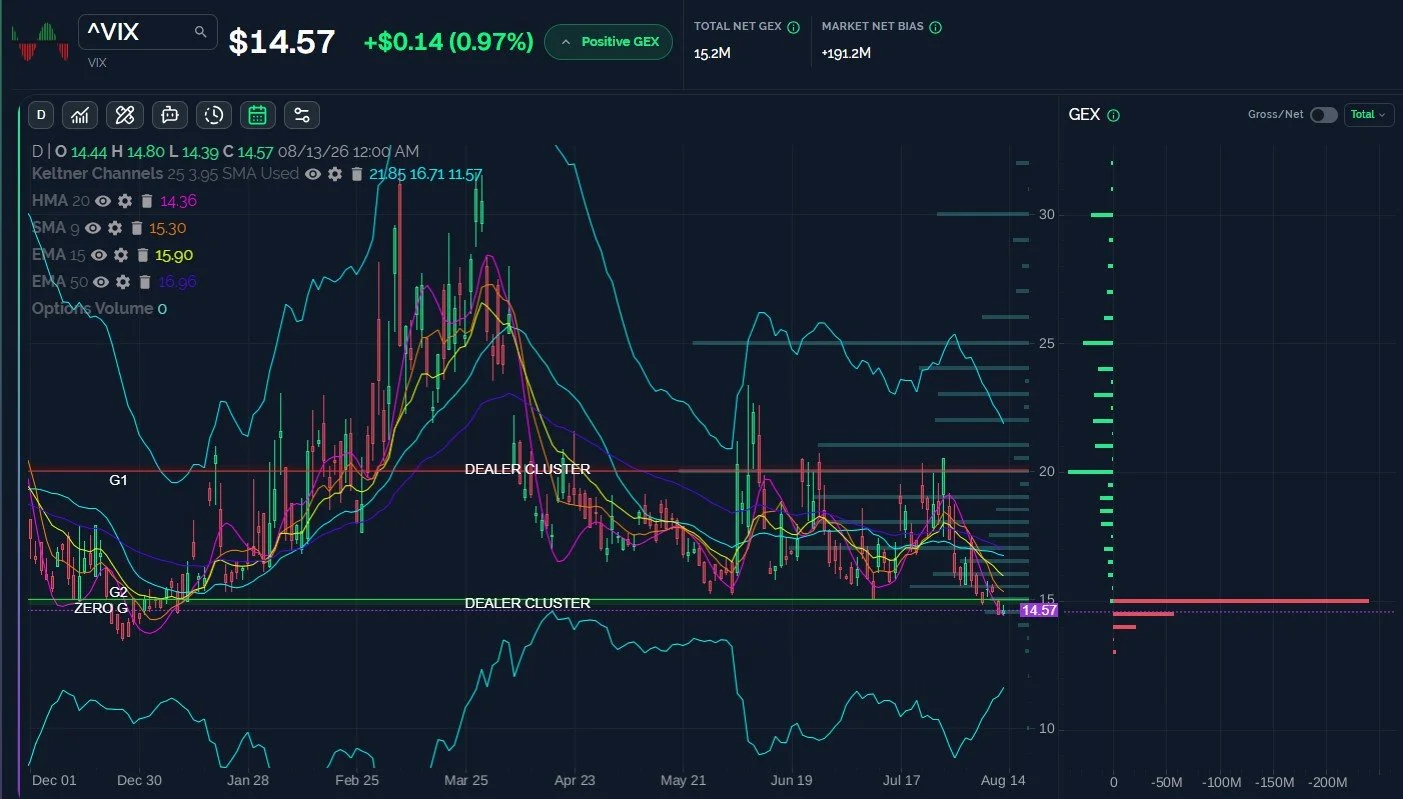Click the +191.2M Market Net Bias value
This screenshot has height=799, width=1403.
click(846, 52)
